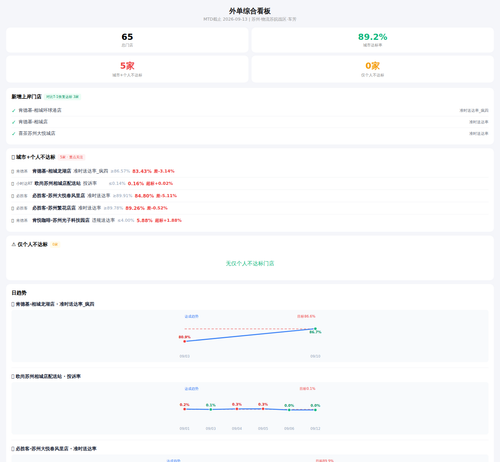Image resolution: width=500 pixels, height=462 pixels.
Task: Click the -3.14% gap figure
Action: [164, 171]
